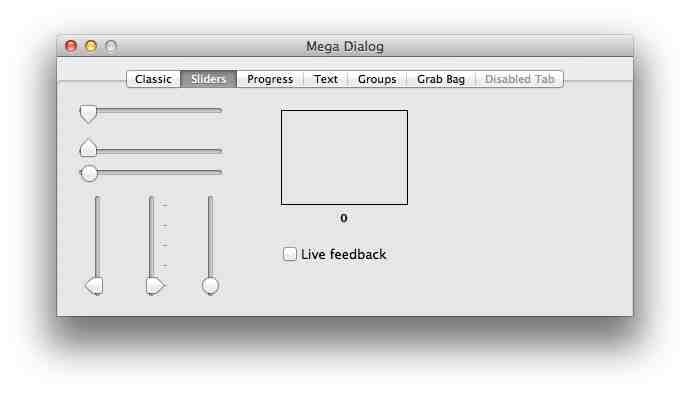The height and width of the screenshot is (395, 690).
Task: Click the upward-pointing thumb of second horizontal slider
Action: pos(88,148)
